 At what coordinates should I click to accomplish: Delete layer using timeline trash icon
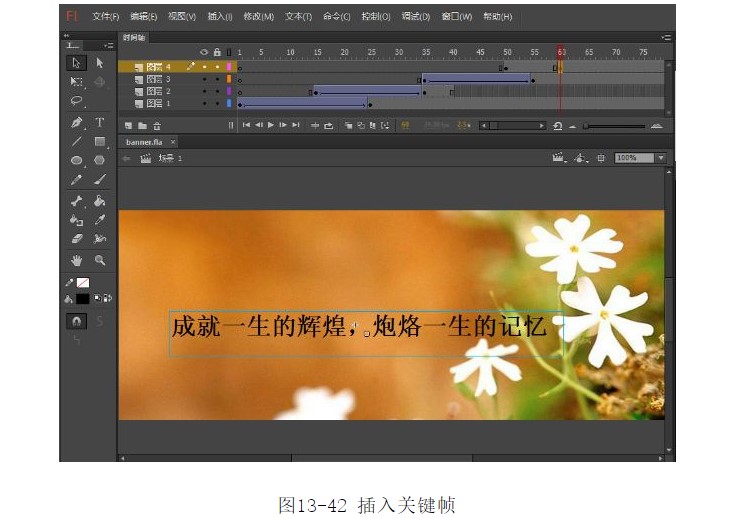click(x=157, y=126)
